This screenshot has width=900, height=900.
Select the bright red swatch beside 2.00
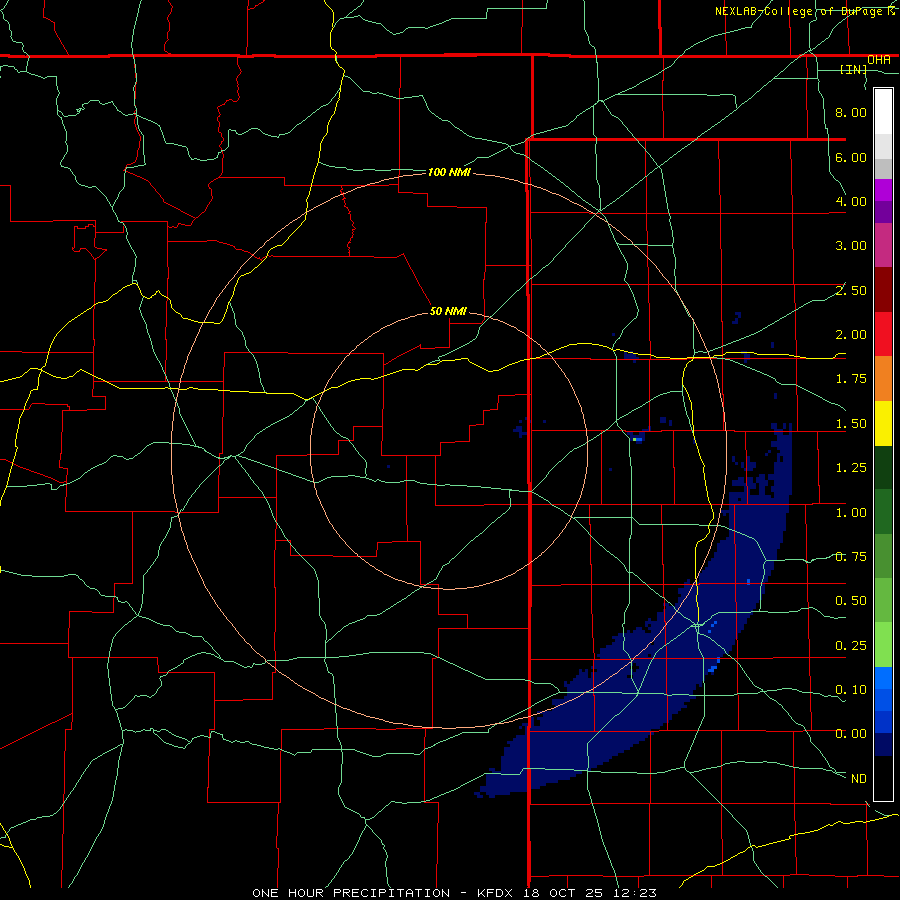click(x=883, y=334)
